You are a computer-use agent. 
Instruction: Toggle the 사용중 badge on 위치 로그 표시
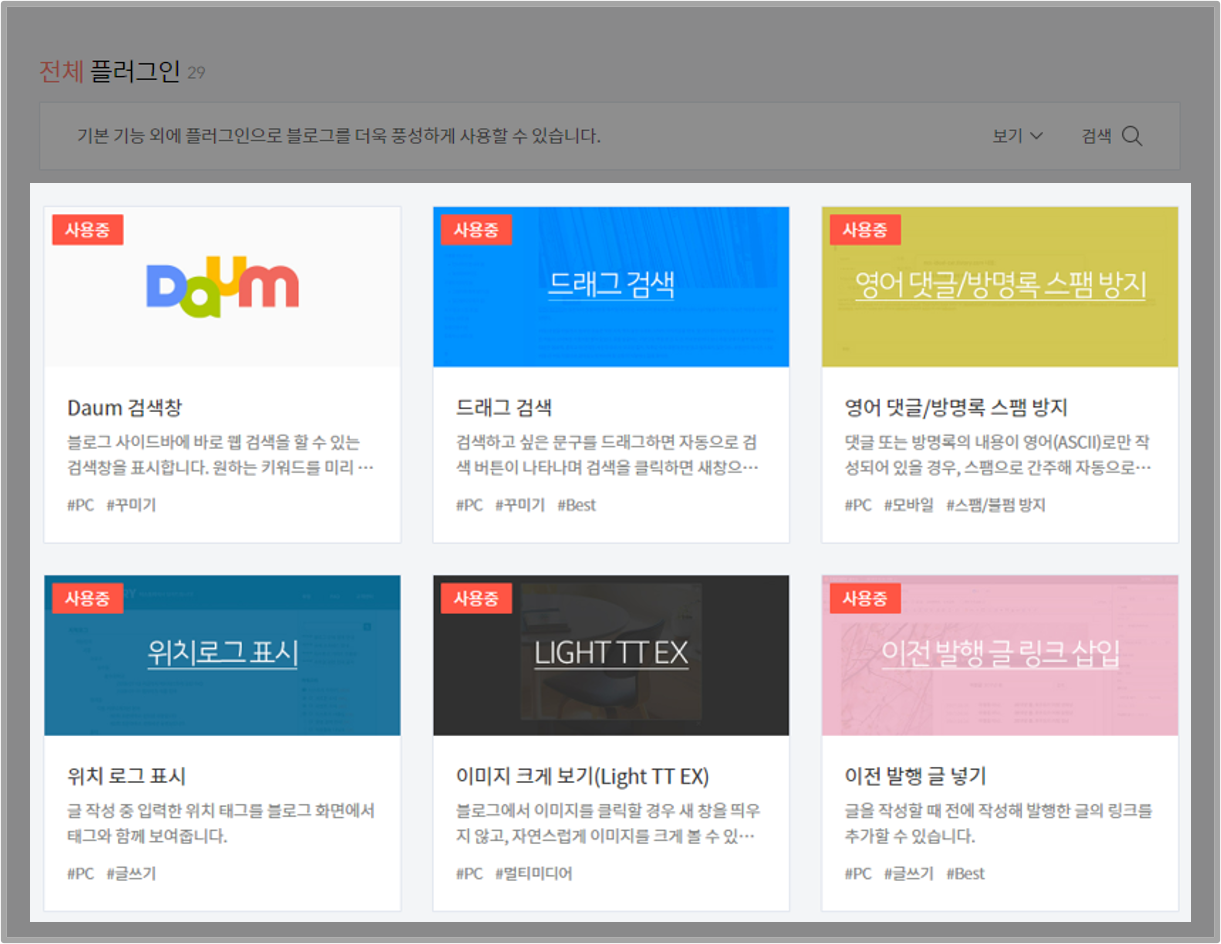87,598
